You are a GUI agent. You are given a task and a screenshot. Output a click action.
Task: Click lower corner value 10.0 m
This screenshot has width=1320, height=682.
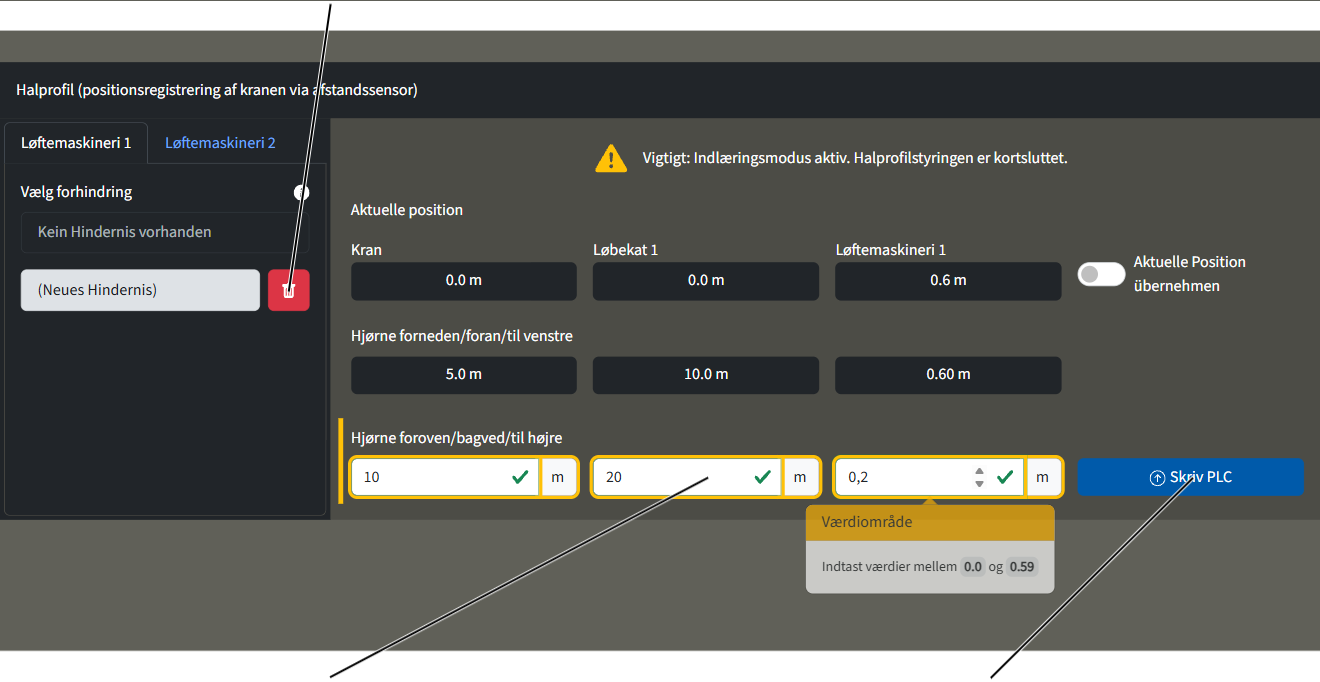coord(706,375)
